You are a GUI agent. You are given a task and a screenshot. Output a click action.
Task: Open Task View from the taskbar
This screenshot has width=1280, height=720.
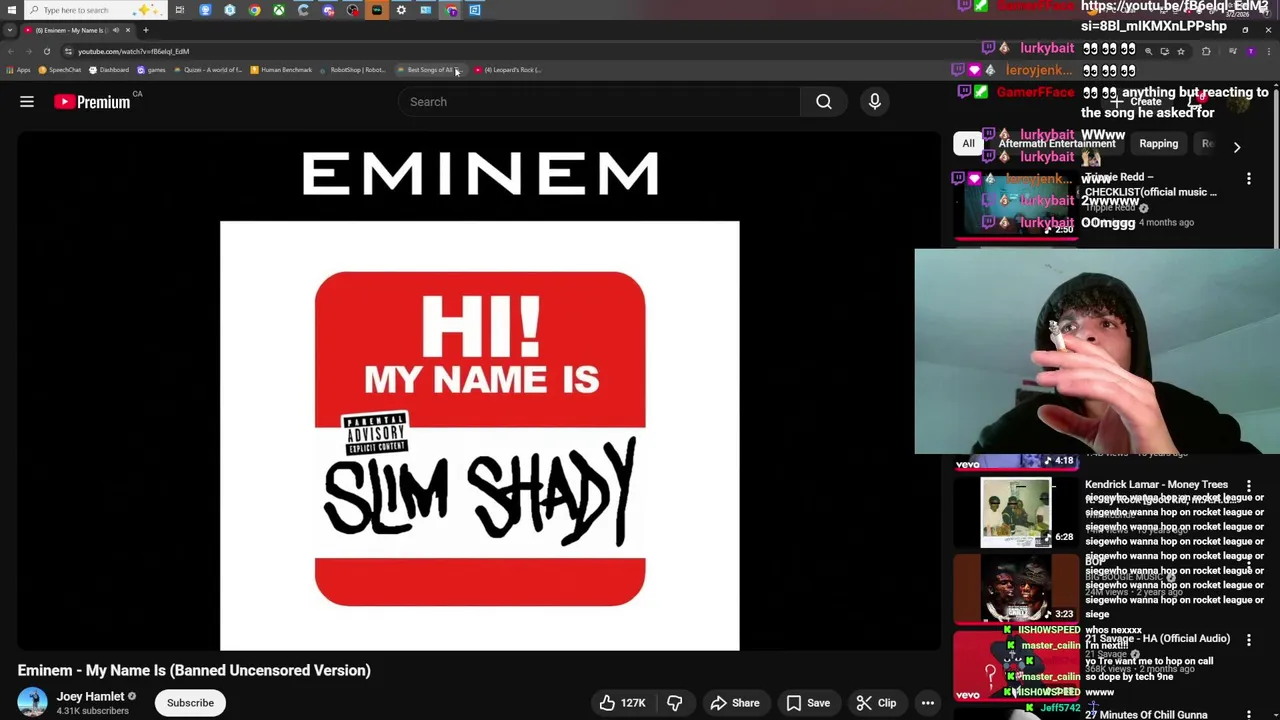click(x=180, y=10)
